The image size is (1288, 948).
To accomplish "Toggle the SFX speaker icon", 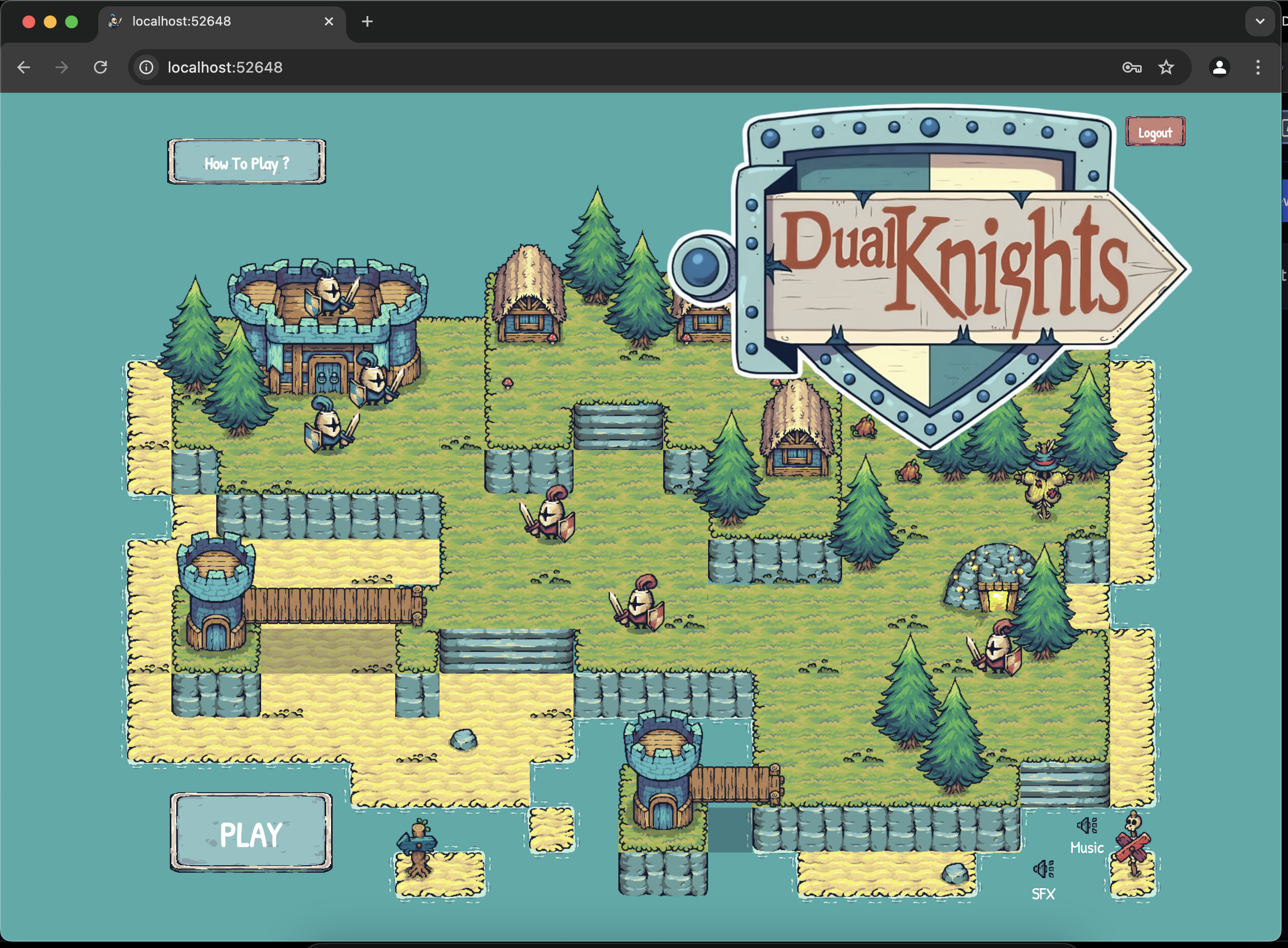I will [x=1043, y=870].
